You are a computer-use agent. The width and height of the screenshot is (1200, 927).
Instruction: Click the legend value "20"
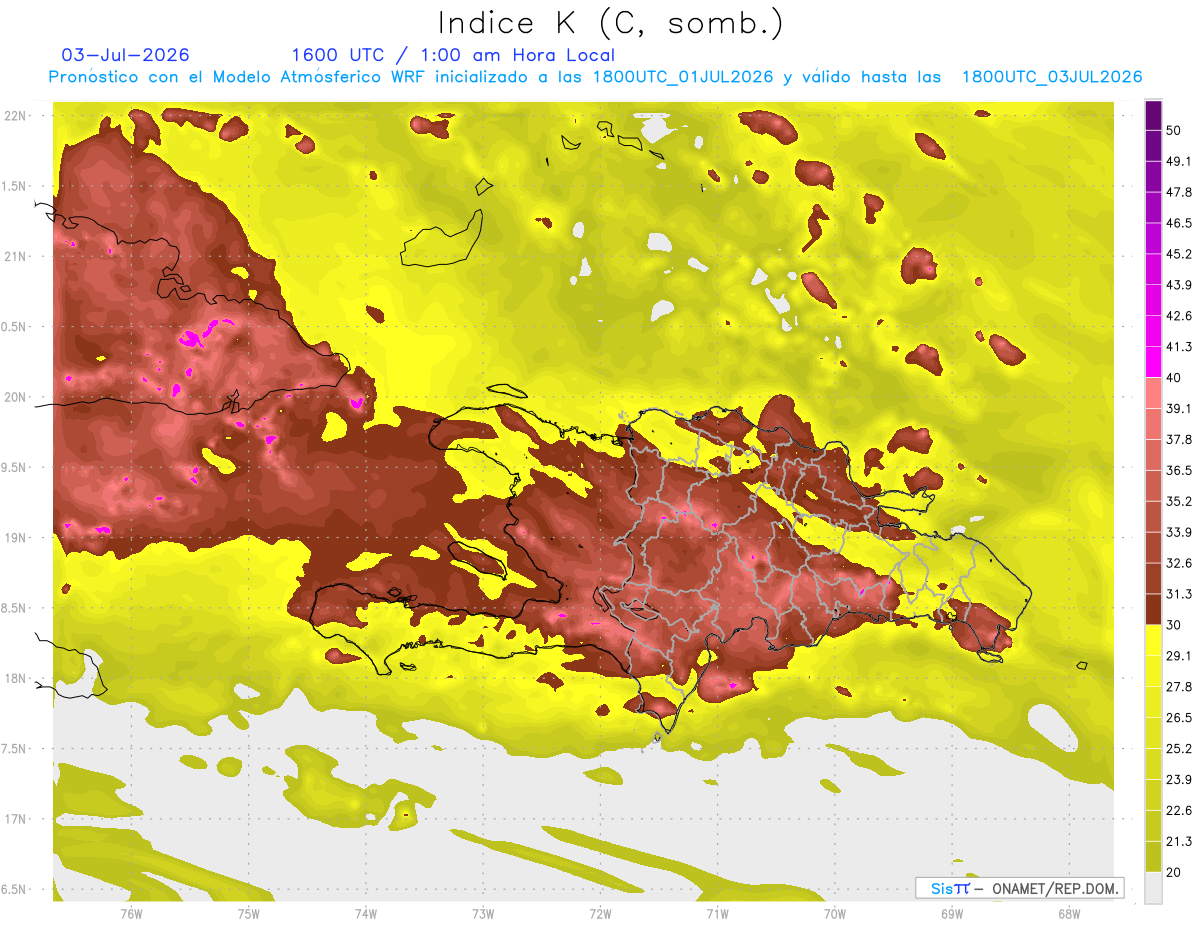tap(1174, 872)
